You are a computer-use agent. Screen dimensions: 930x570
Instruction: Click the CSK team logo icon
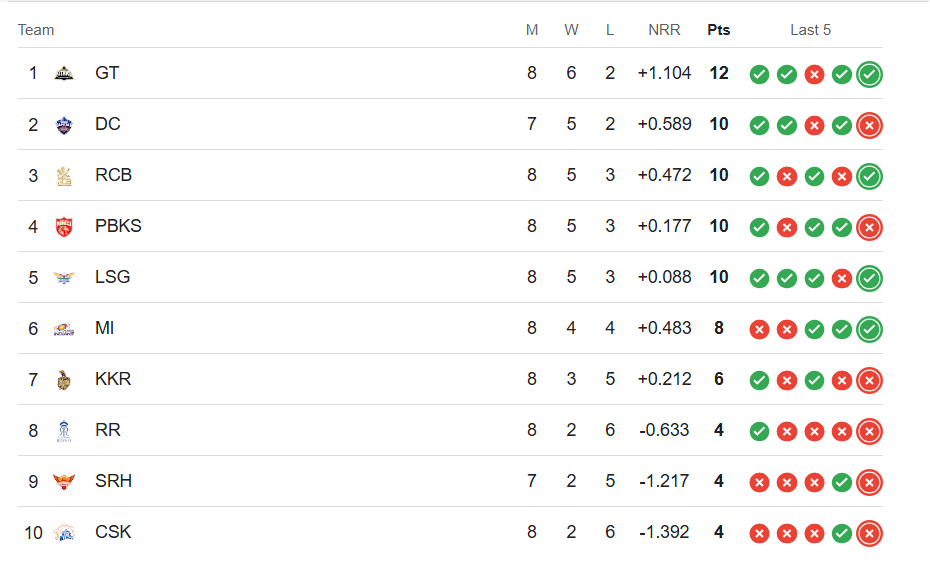click(64, 533)
